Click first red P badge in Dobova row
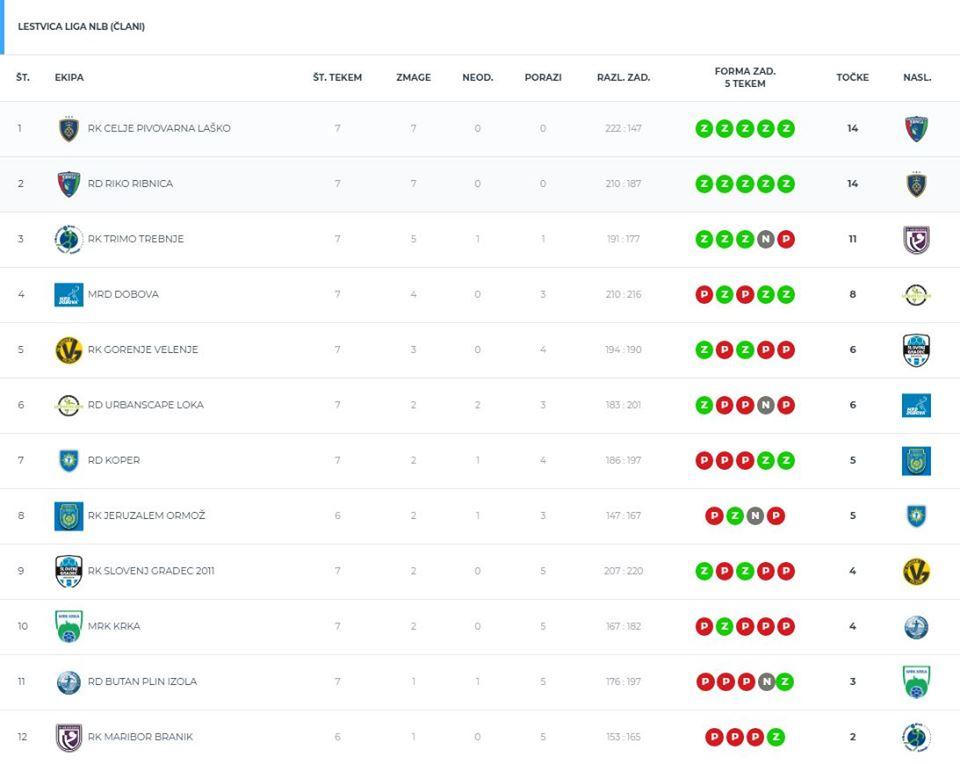The height and width of the screenshot is (764, 960). [704, 295]
